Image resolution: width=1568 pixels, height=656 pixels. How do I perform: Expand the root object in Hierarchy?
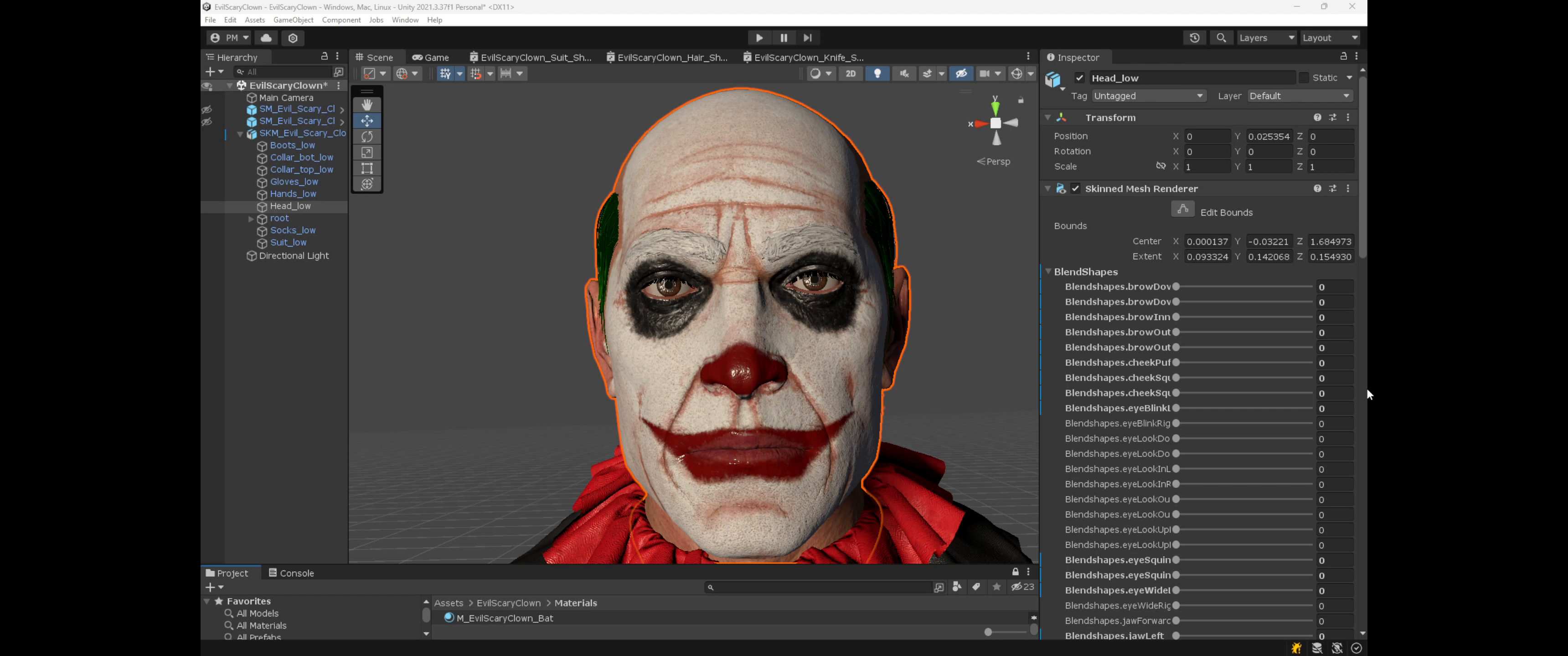tap(251, 219)
